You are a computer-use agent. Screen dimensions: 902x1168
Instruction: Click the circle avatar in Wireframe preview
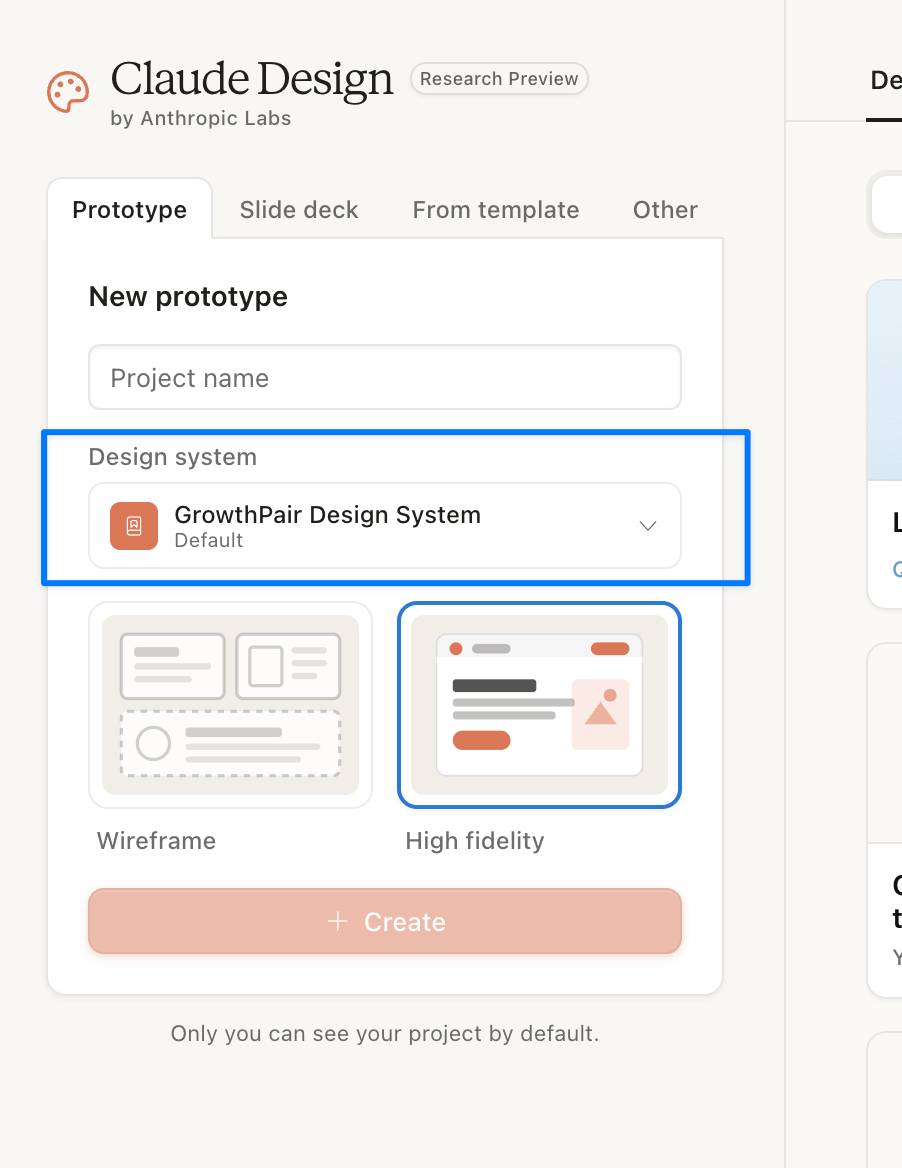[153, 743]
